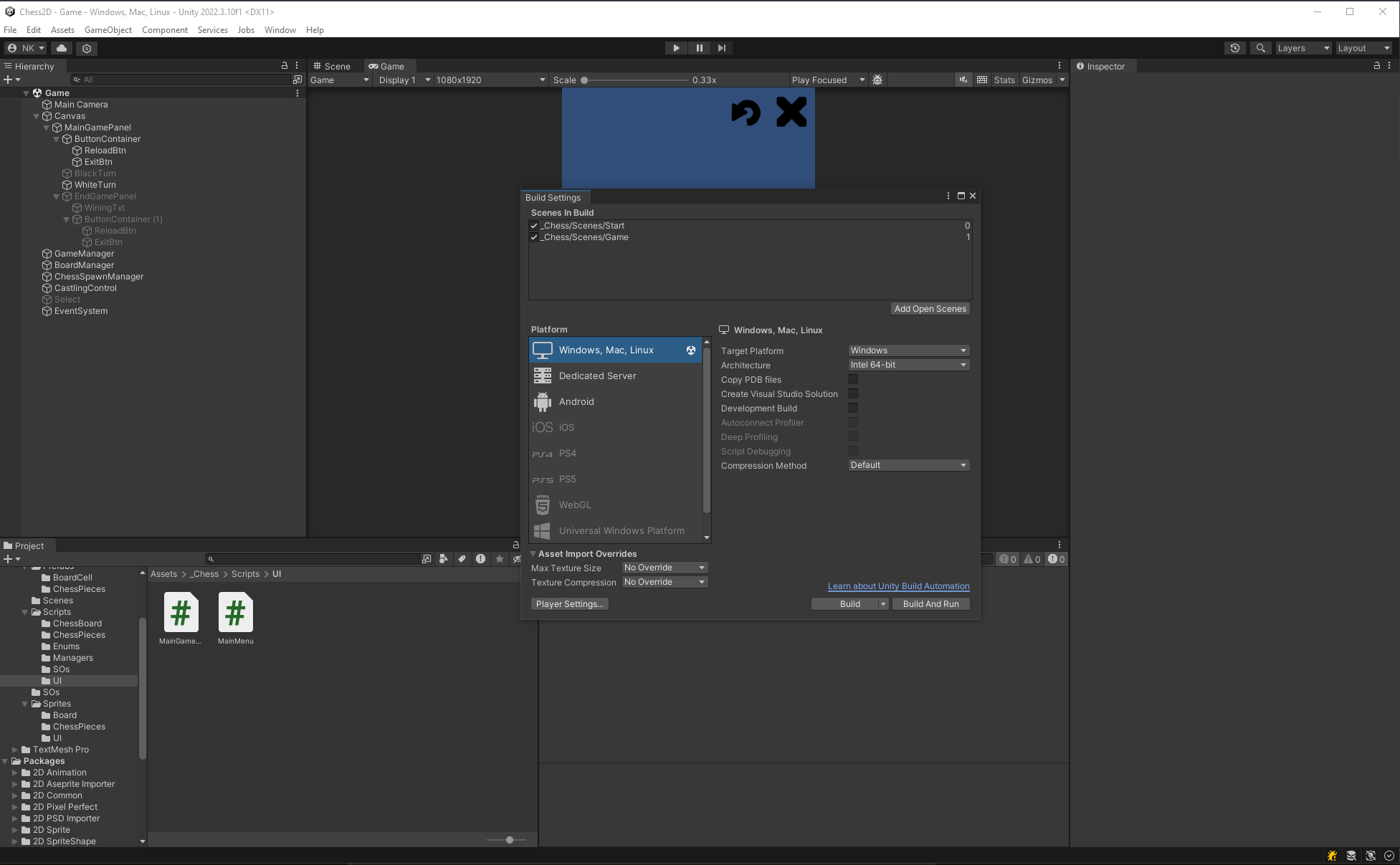The width and height of the screenshot is (1400, 865).
Task: Click the auto-generate lighting off icon
Action: tap(1371, 856)
